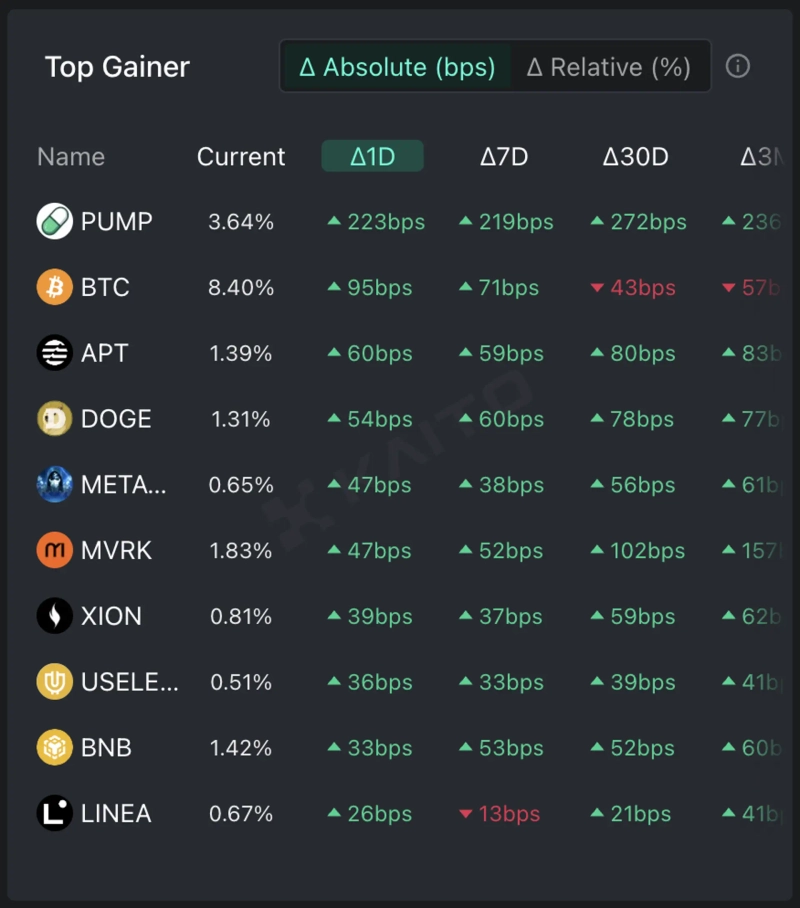Click the APT striped circle icon

(x=55, y=353)
